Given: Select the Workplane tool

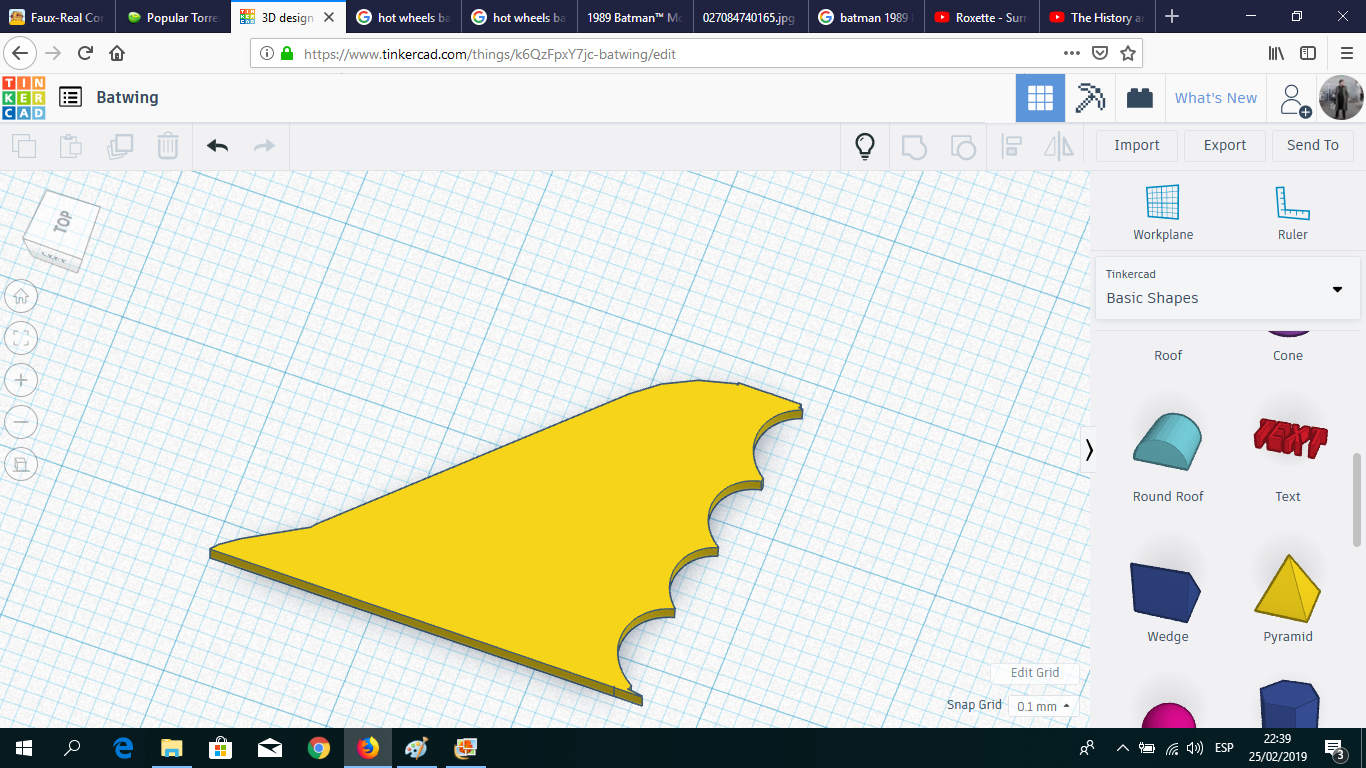Looking at the screenshot, I should click(x=1163, y=213).
